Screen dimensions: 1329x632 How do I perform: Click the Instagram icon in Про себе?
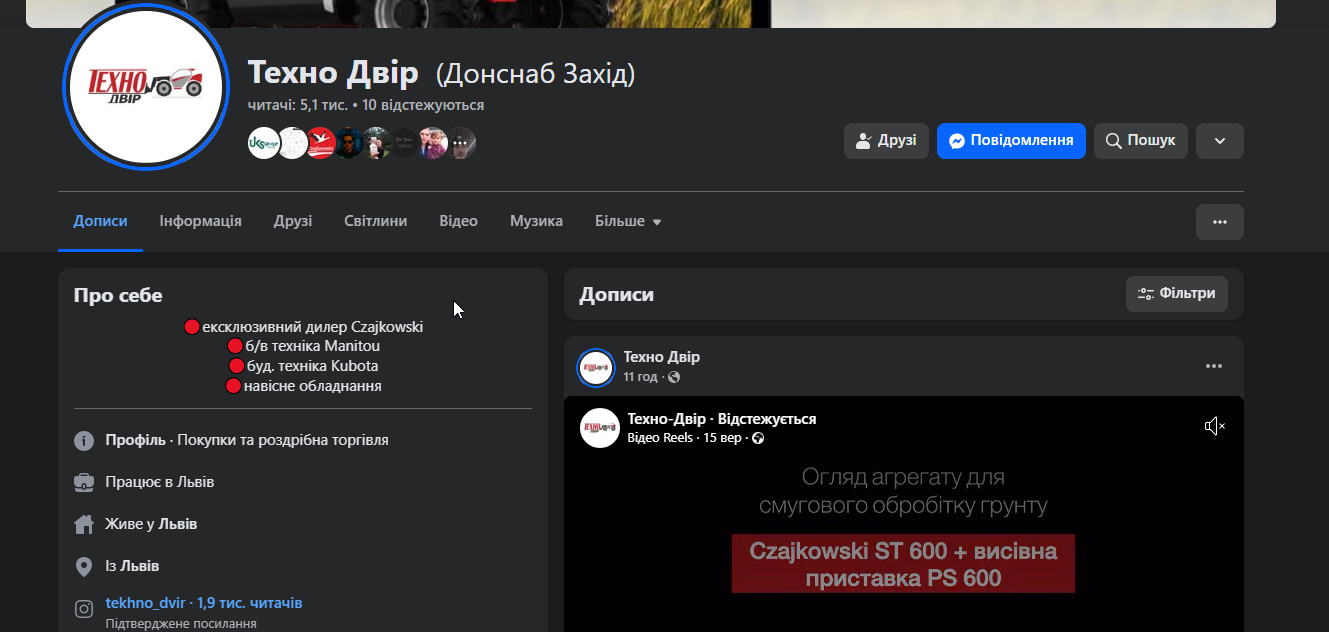tap(84, 608)
